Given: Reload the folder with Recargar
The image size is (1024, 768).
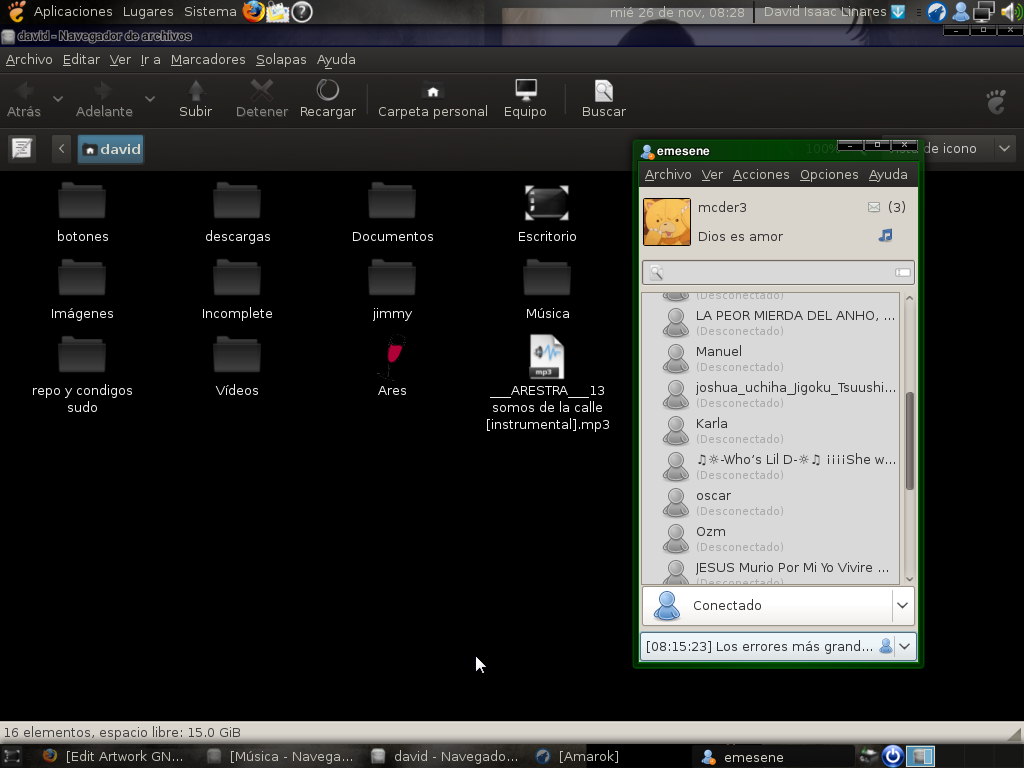Looking at the screenshot, I should tap(328, 99).
